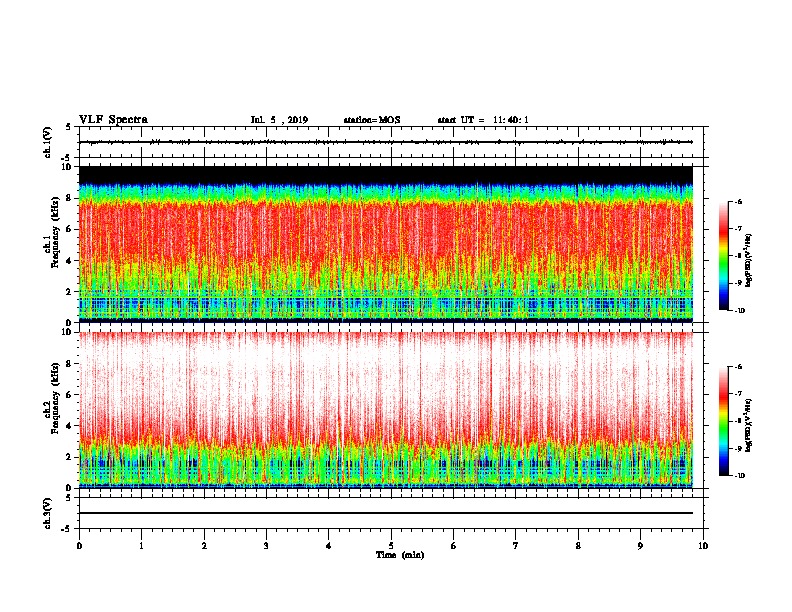The width and height of the screenshot is (792, 612).
Task: Click the "VLF Spectra" plot title
Action: (113, 120)
